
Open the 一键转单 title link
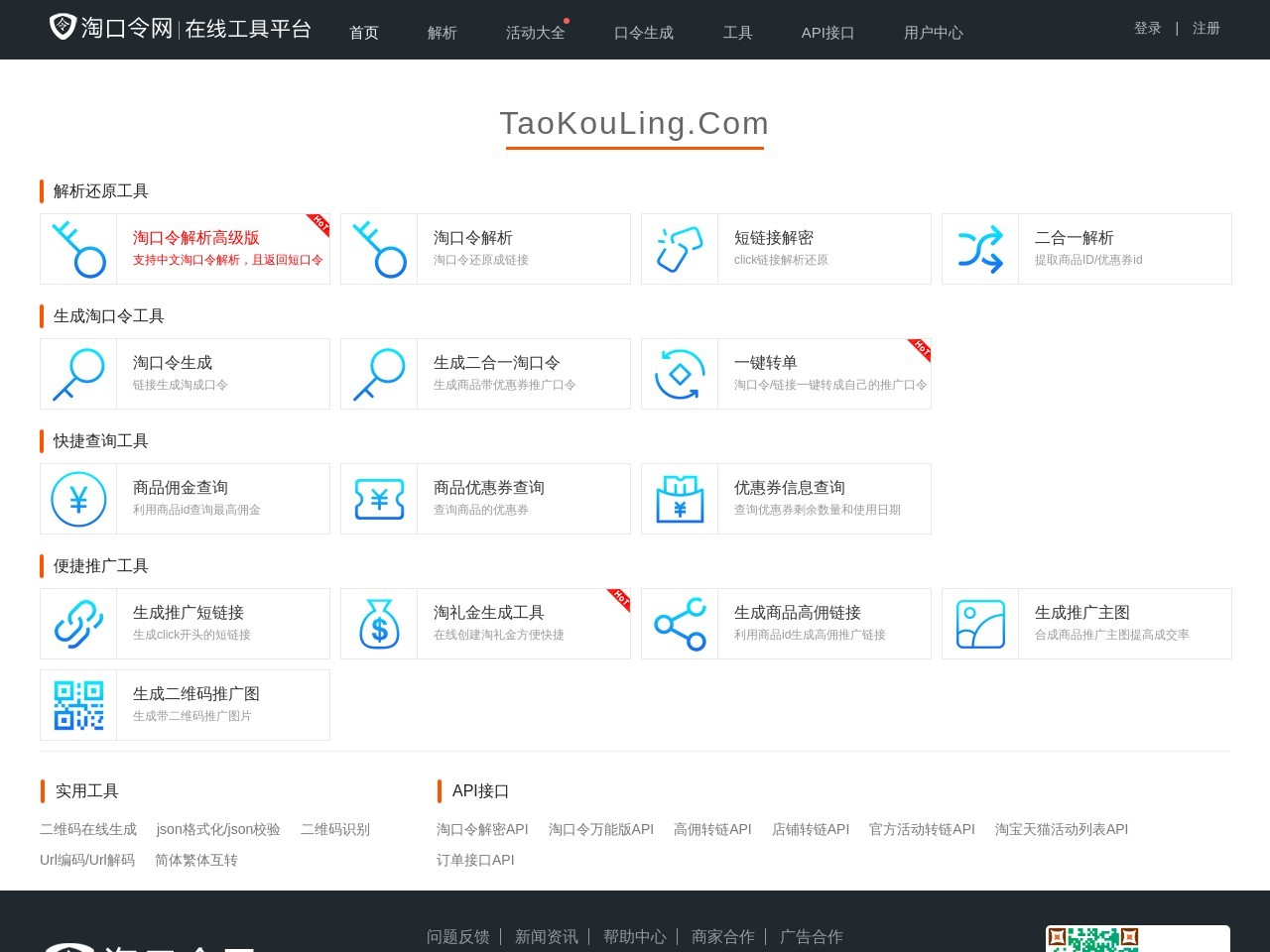click(766, 363)
